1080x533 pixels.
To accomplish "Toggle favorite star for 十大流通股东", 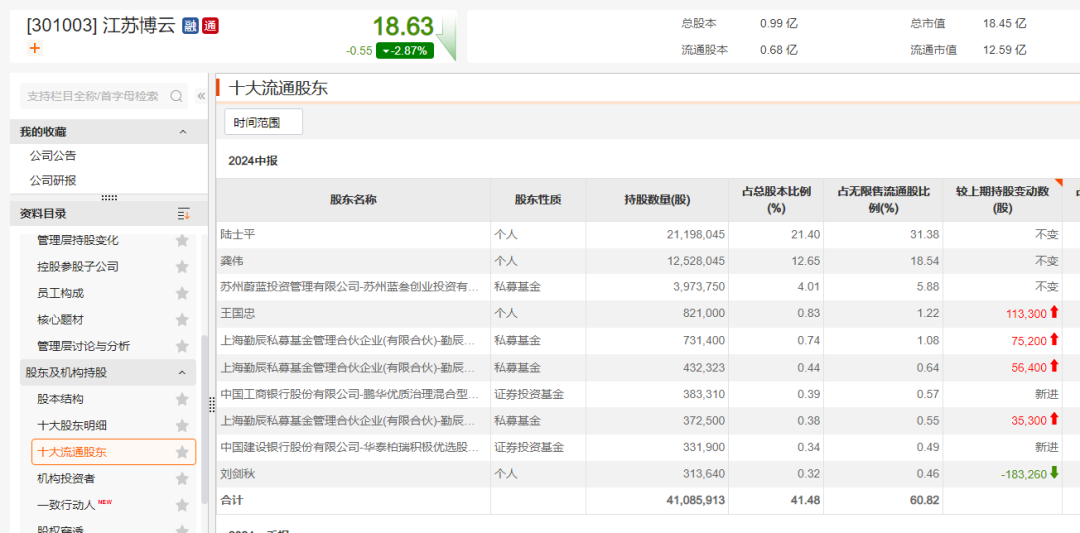I will (x=182, y=452).
